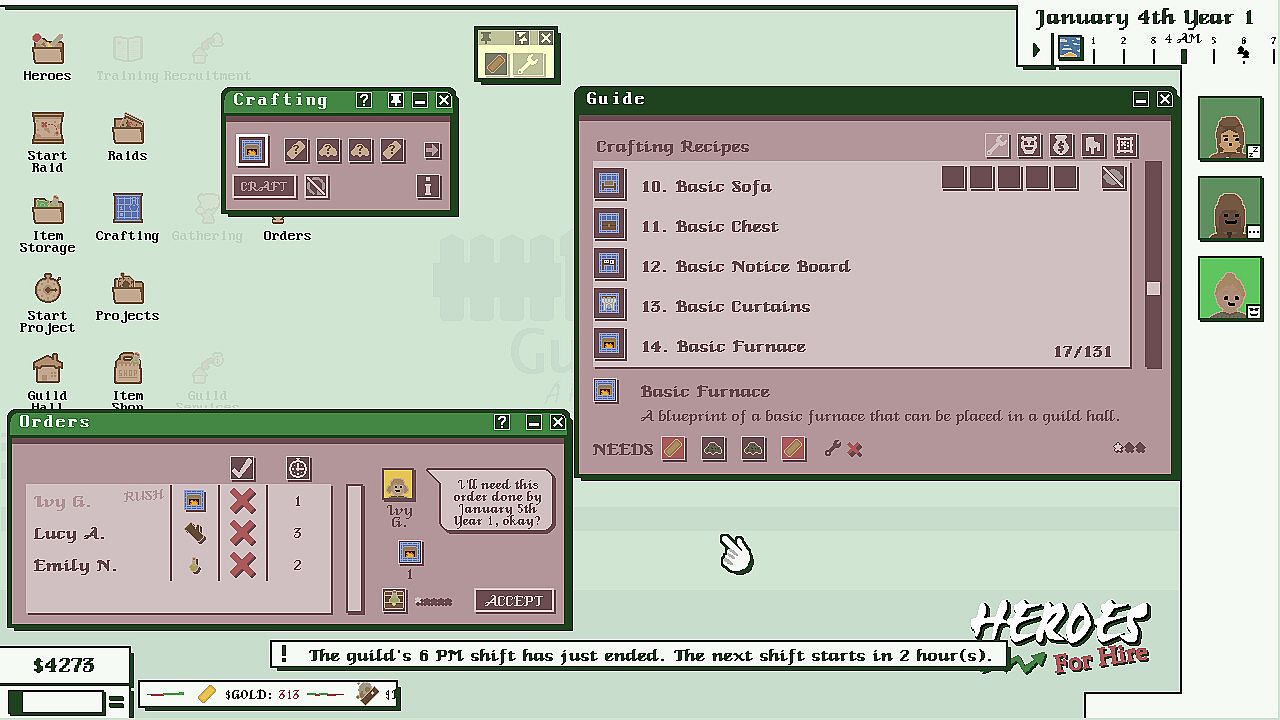The height and width of the screenshot is (720, 1280).
Task: Select recipe 11. Basic Chest
Action: (x=710, y=227)
